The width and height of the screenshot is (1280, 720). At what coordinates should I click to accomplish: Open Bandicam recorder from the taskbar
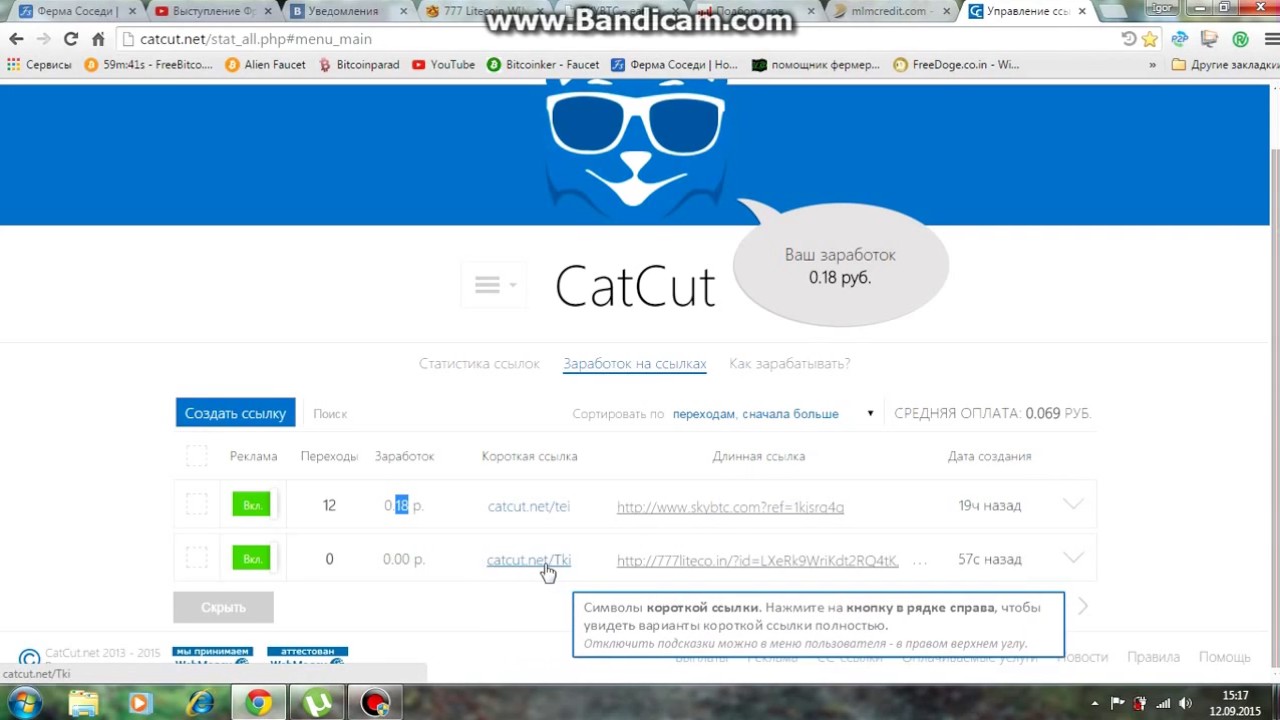point(376,703)
